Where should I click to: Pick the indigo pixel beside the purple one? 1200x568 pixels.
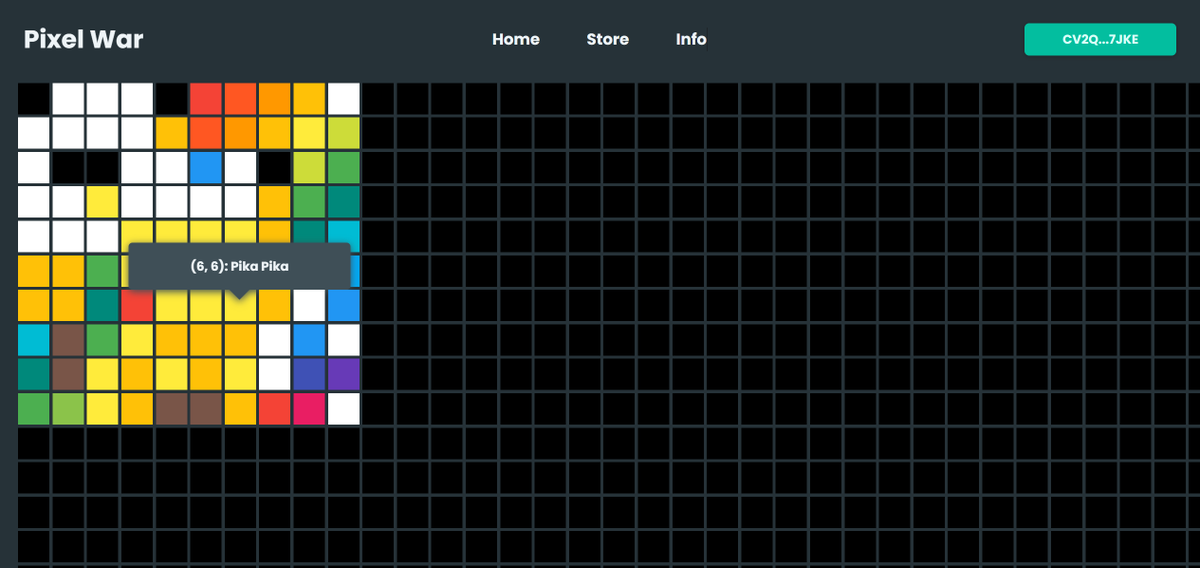click(x=309, y=374)
